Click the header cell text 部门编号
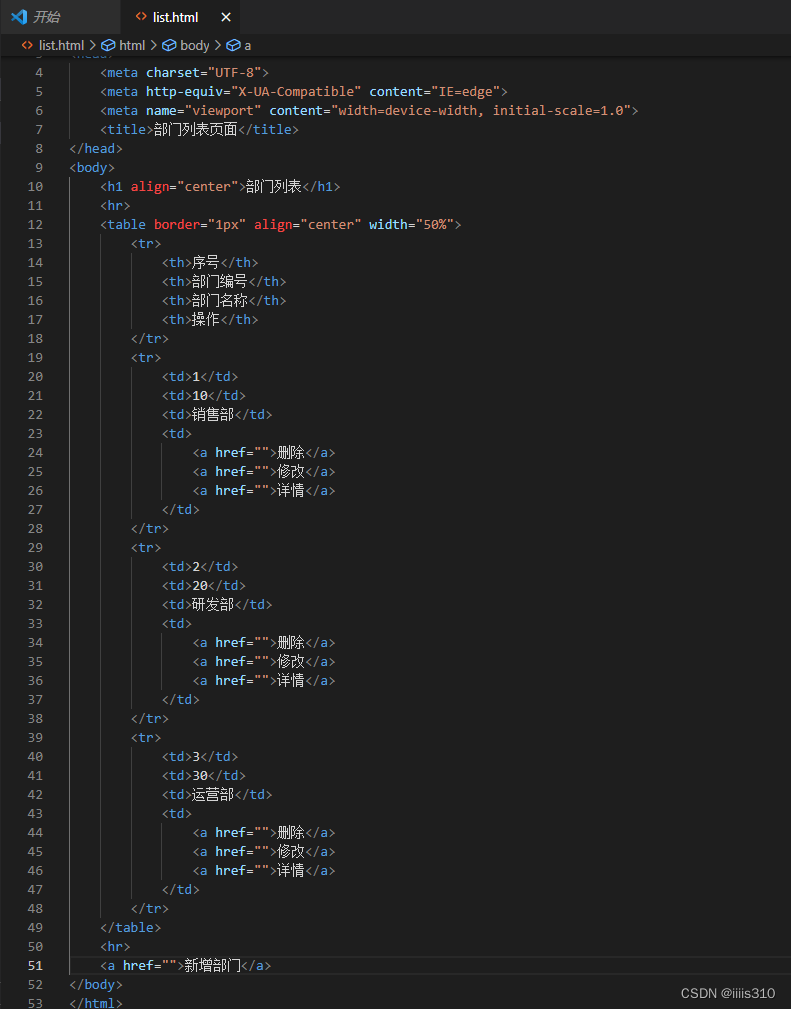 pos(219,281)
